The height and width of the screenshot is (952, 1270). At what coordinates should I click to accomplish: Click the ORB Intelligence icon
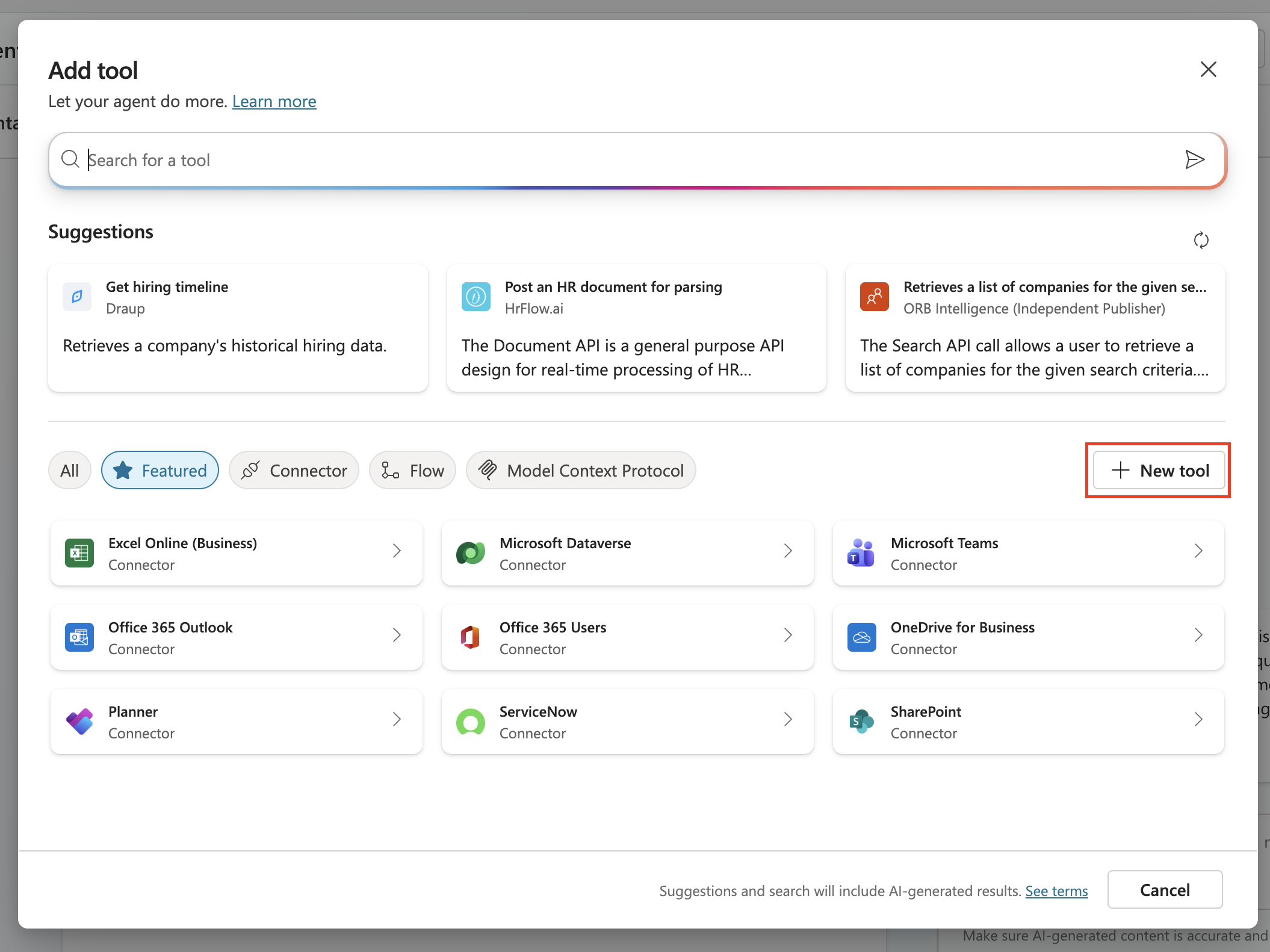874,296
